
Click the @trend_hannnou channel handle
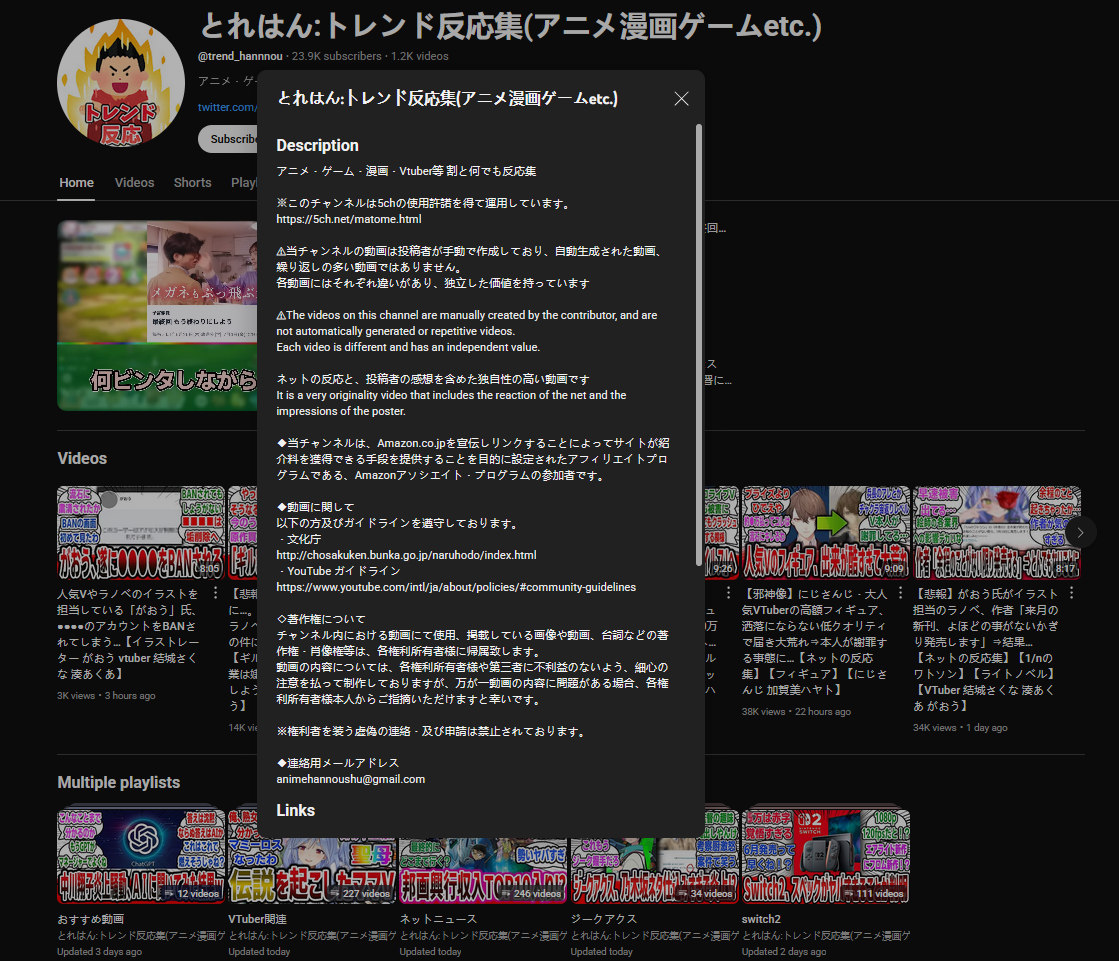(240, 56)
